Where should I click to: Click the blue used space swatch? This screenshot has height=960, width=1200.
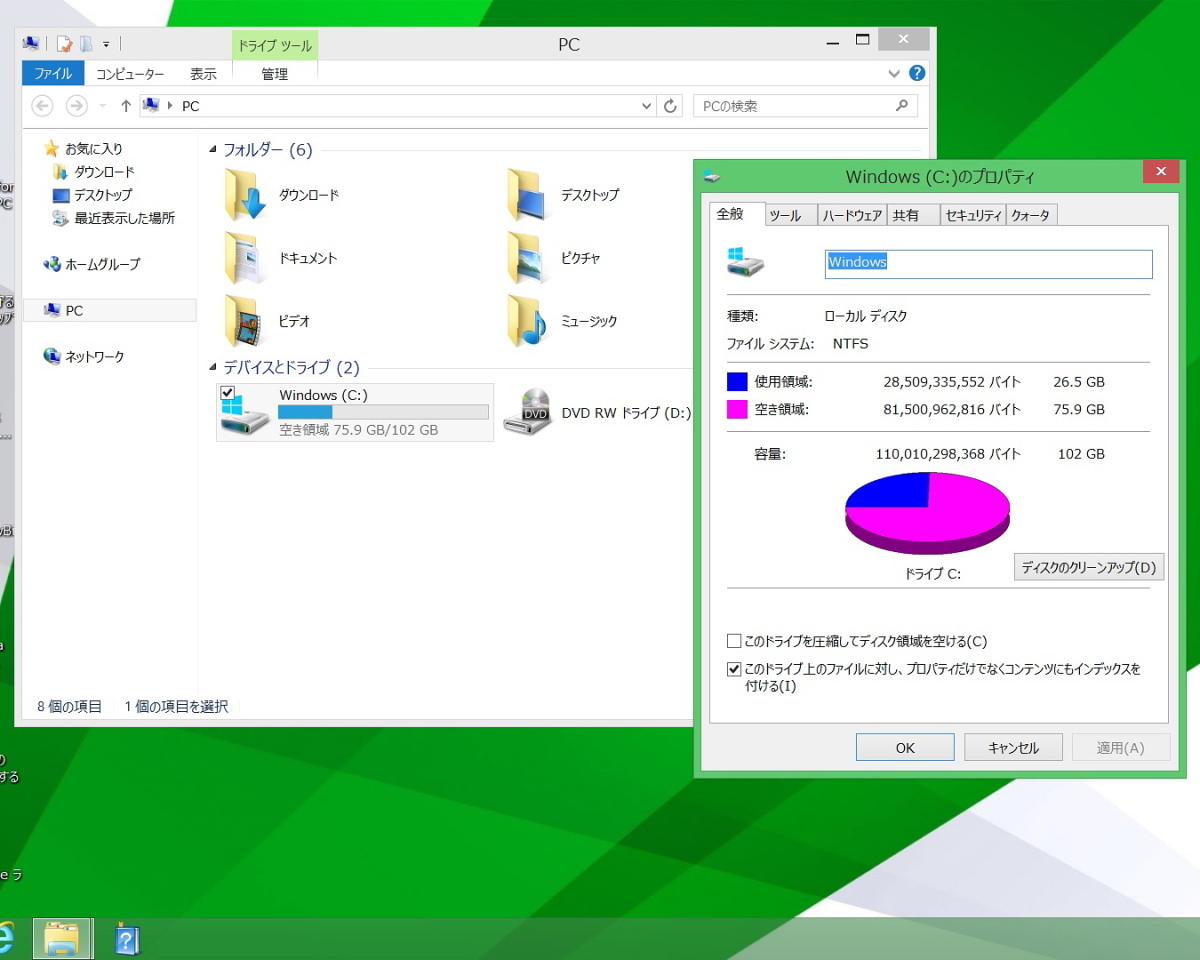[x=737, y=381]
